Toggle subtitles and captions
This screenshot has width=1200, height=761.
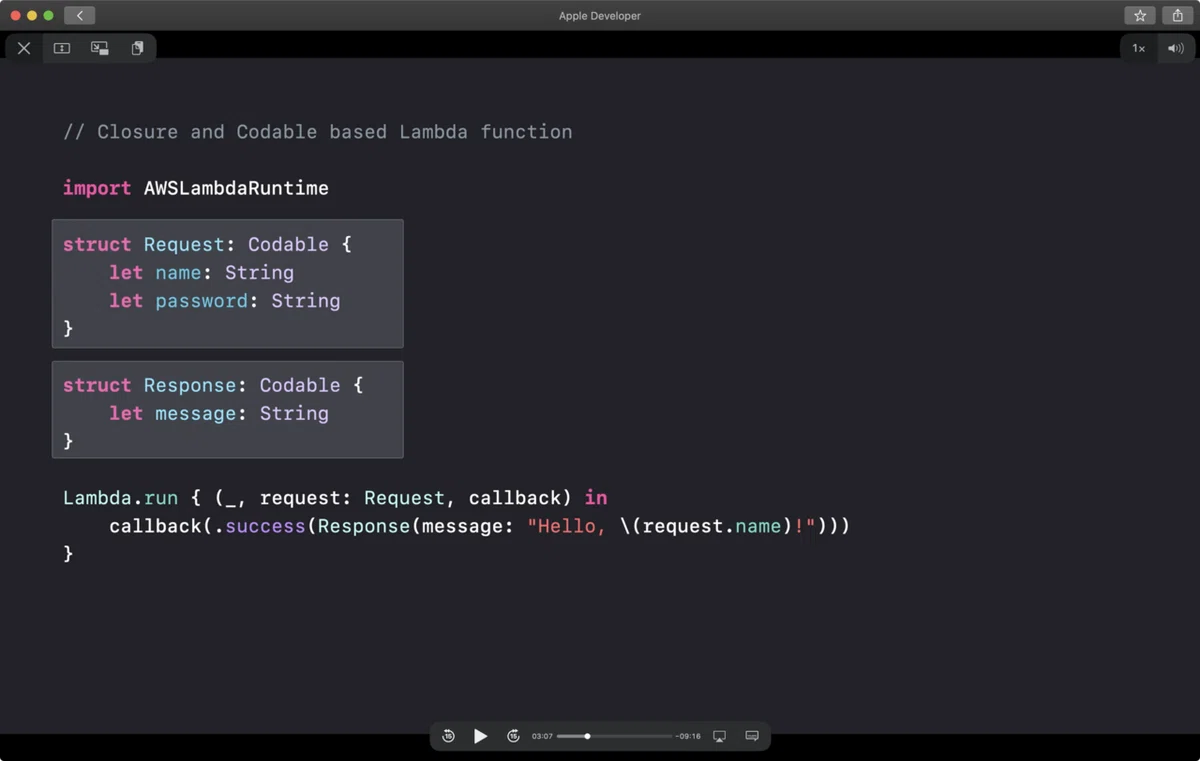coord(752,736)
